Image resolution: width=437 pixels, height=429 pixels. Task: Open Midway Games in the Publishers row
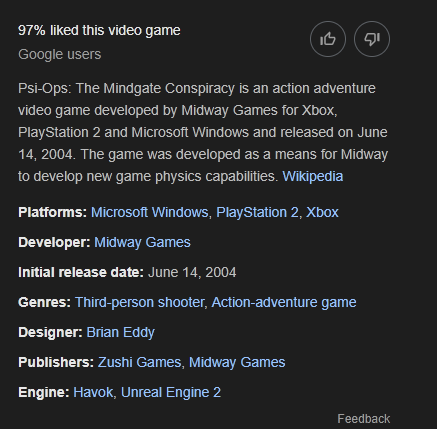tap(237, 362)
